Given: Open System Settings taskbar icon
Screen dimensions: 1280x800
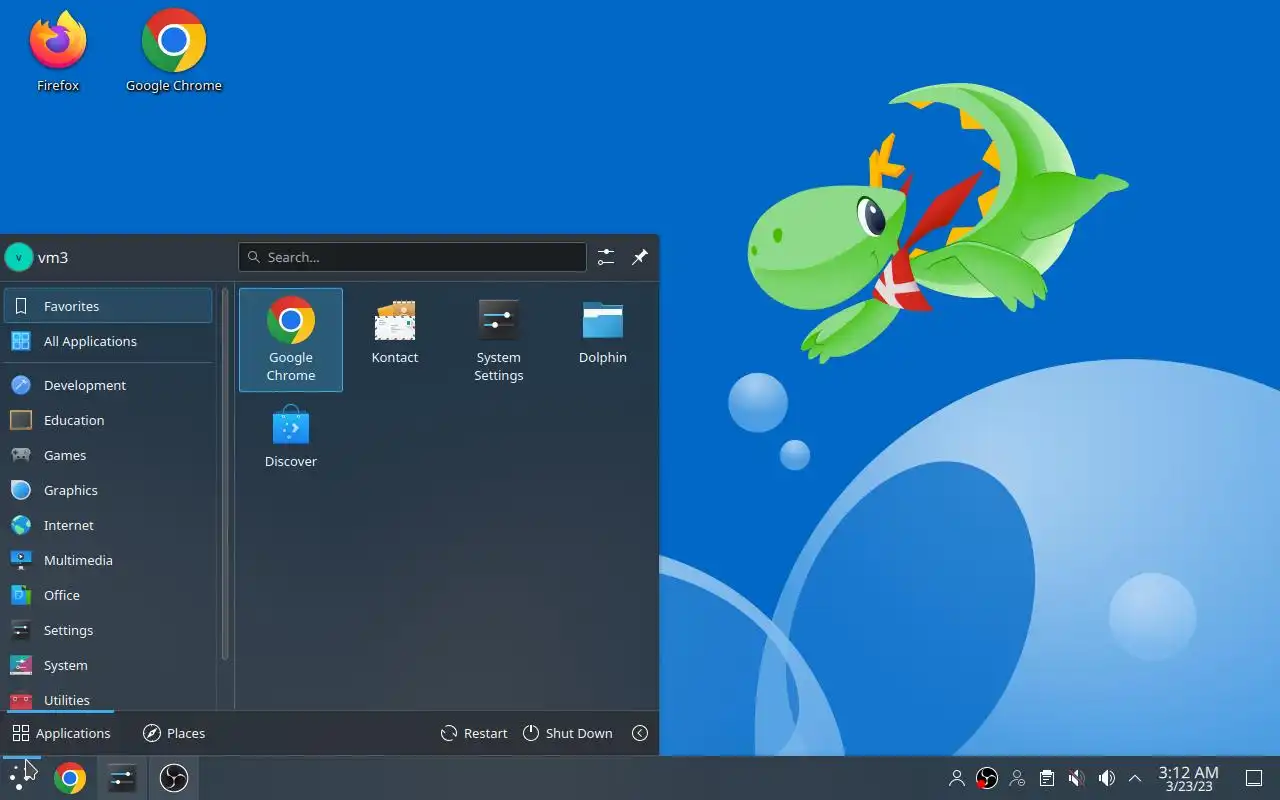Looking at the screenshot, I should coord(122,777).
